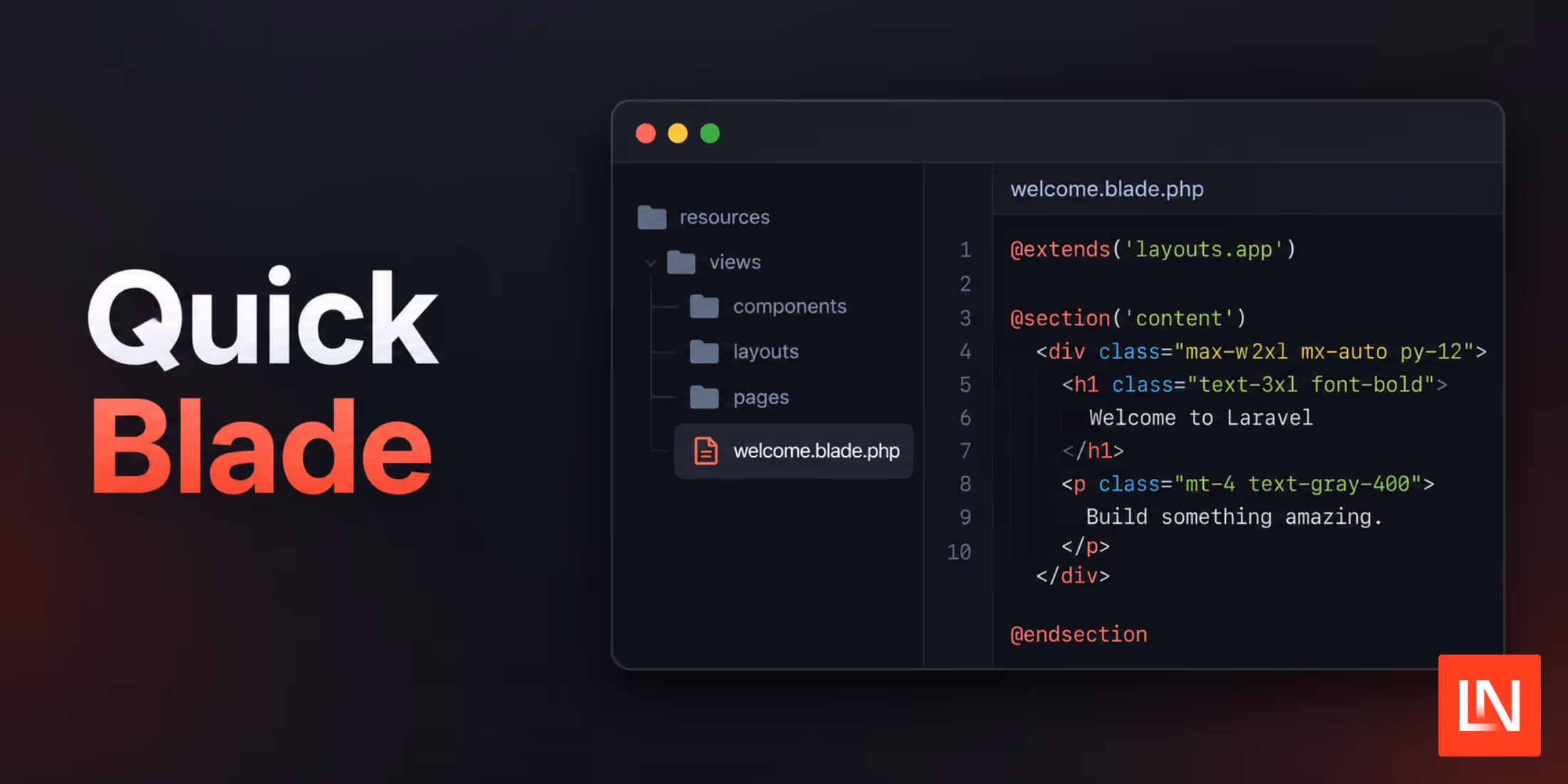Collapse the views folder chevron
Image resolution: width=1568 pixels, height=784 pixels.
(650, 263)
